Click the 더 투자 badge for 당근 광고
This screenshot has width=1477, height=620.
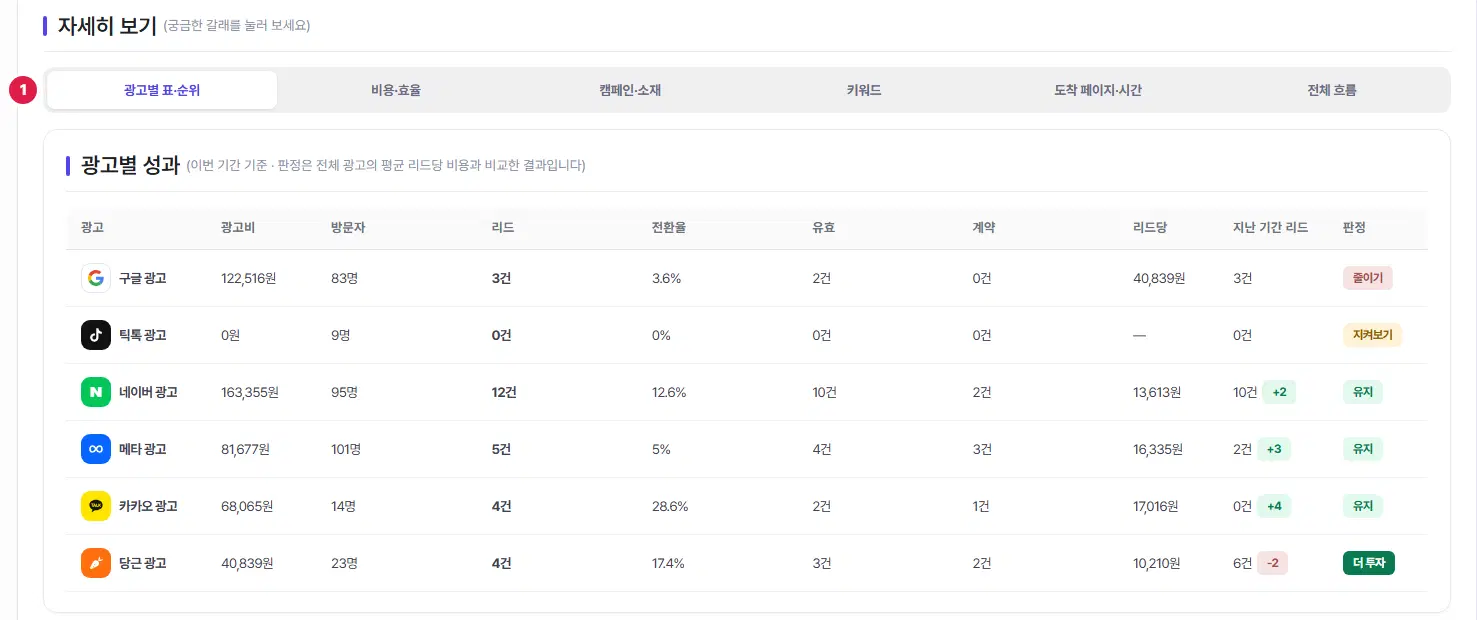[1369, 563]
